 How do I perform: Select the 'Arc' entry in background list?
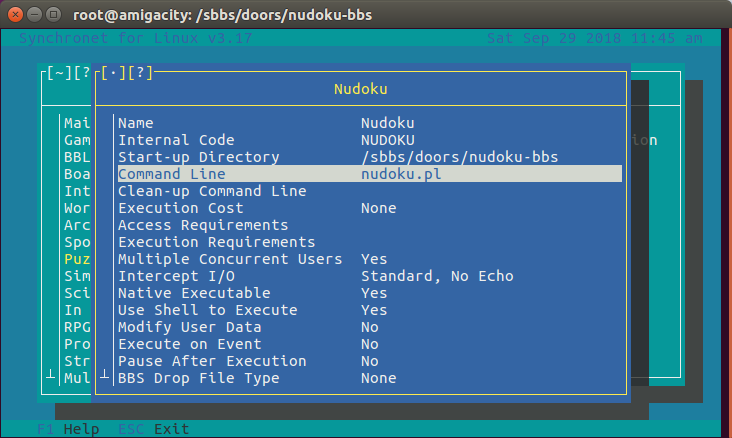pos(77,225)
